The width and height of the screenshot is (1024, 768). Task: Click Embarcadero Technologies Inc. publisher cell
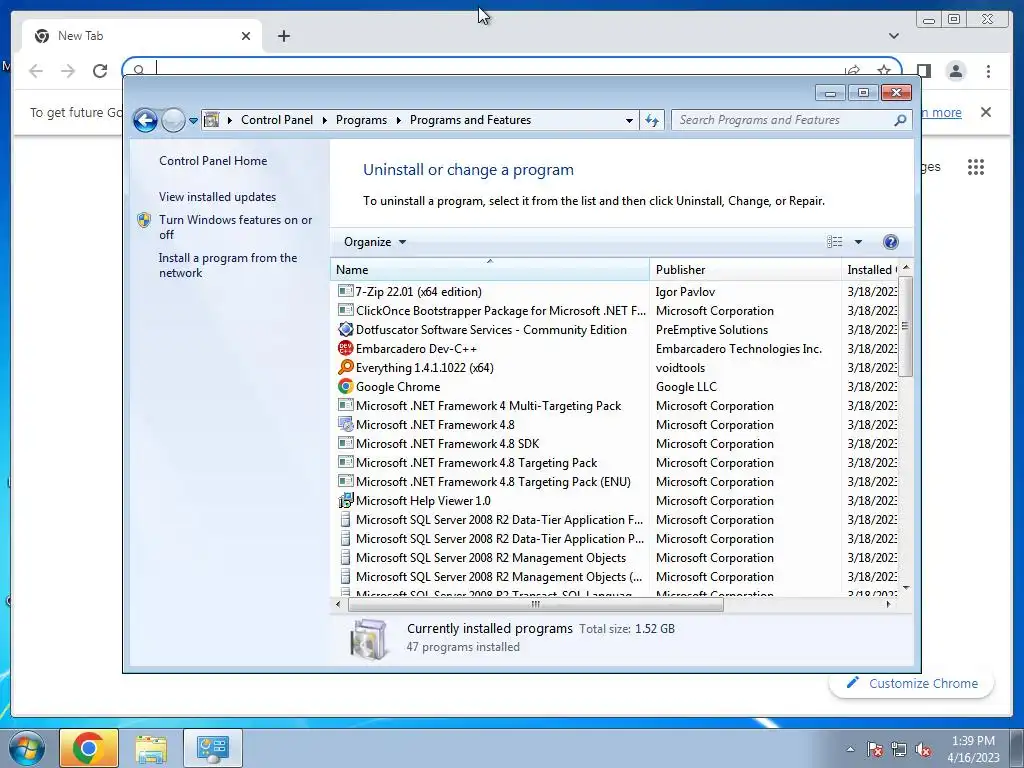(x=739, y=349)
